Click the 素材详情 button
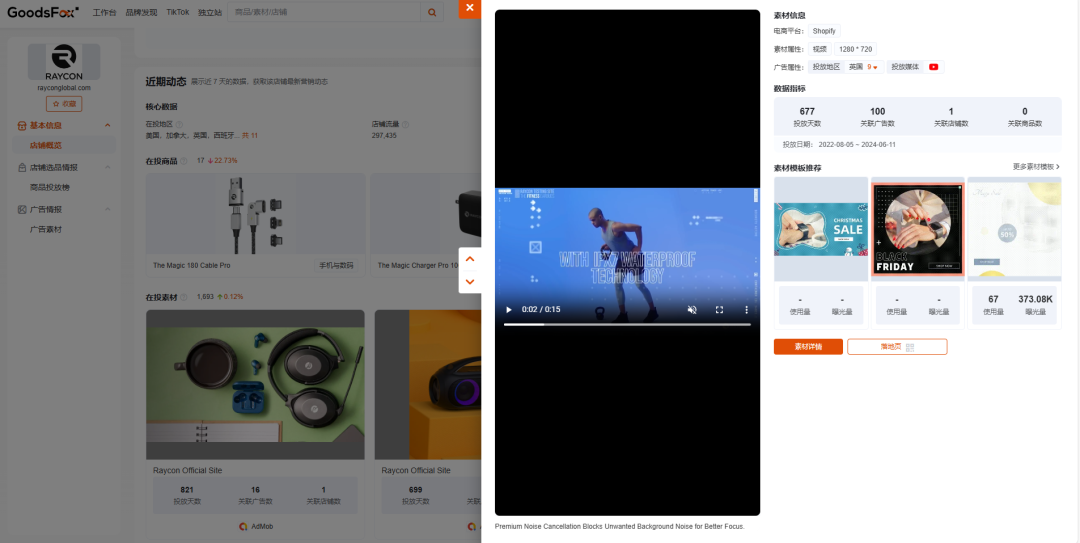Screen dimensions: 1080x543 tap(808, 347)
